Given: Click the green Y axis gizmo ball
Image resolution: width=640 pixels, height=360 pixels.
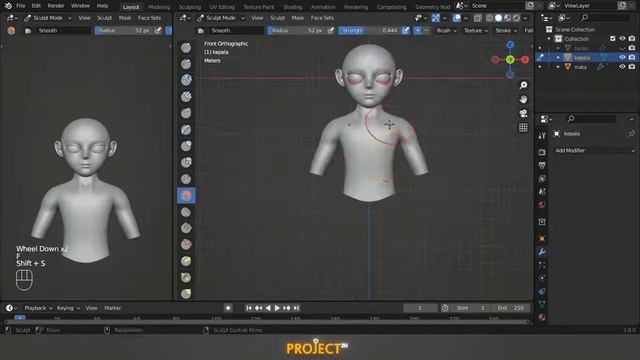Looking at the screenshot, I should pos(510,60).
